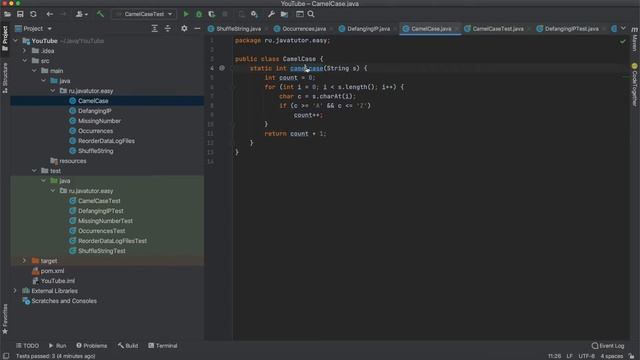This screenshot has width=640, height=360.
Task: Open the user/profile dropdown in the toolbar
Action: [82, 14]
